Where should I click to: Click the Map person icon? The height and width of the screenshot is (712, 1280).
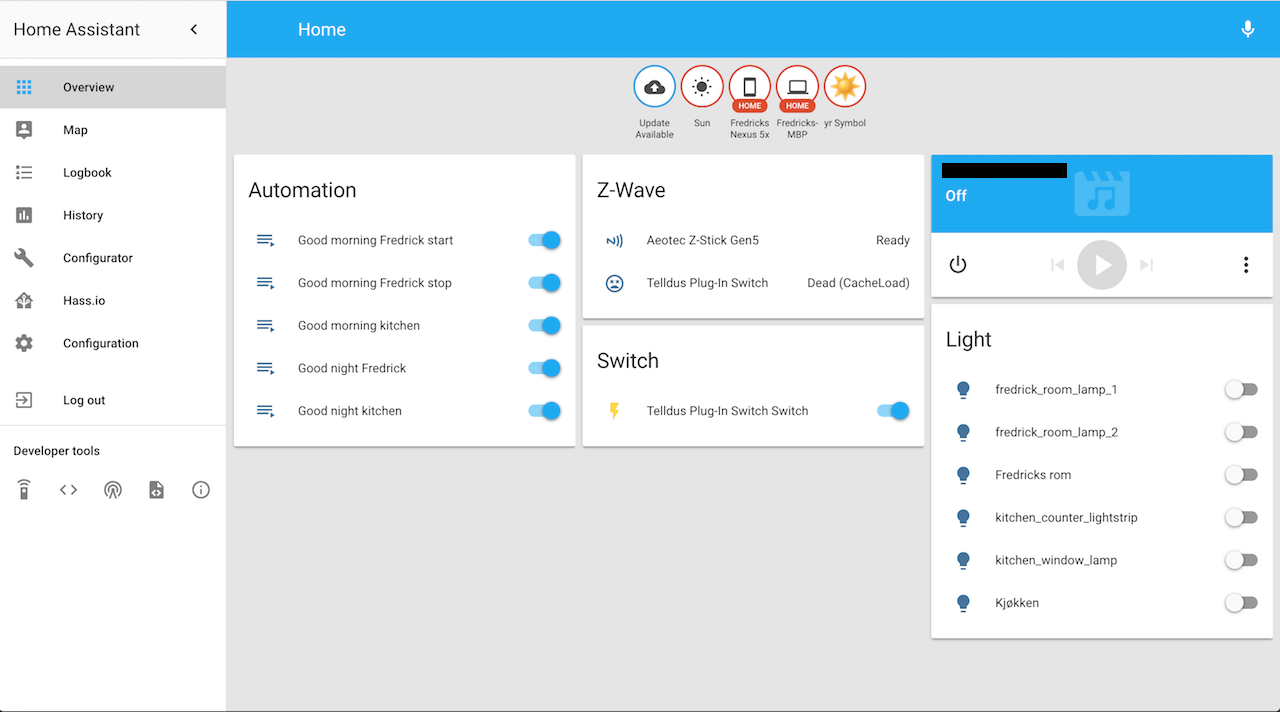24,130
